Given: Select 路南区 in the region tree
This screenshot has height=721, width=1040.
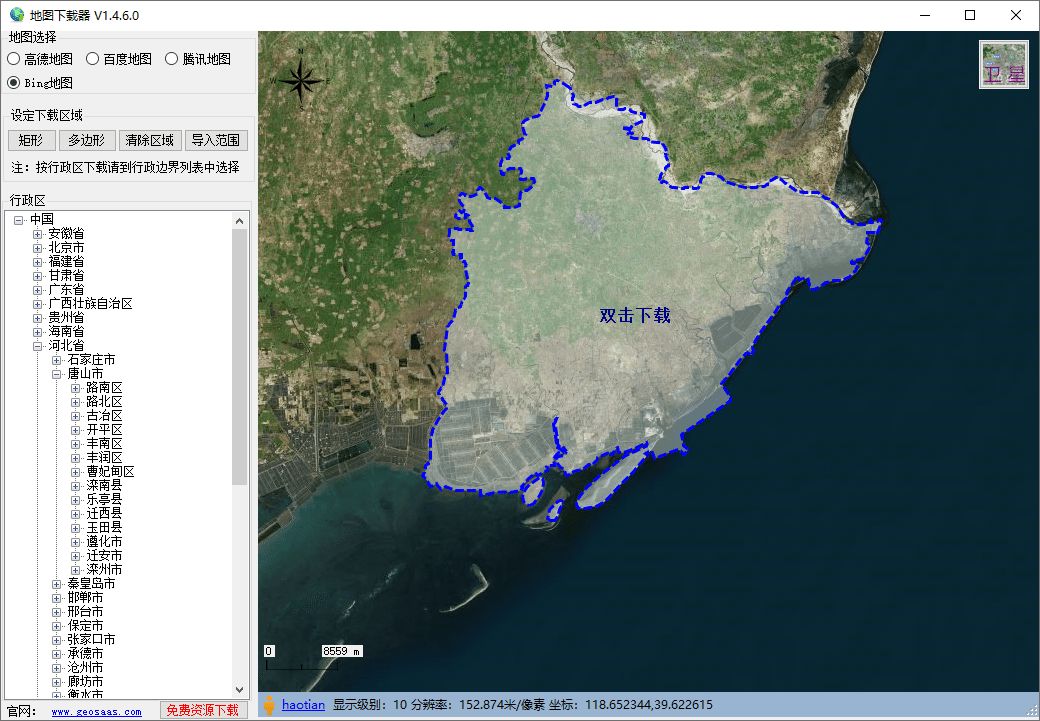Looking at the screenshot, I should tap(104, 387).
